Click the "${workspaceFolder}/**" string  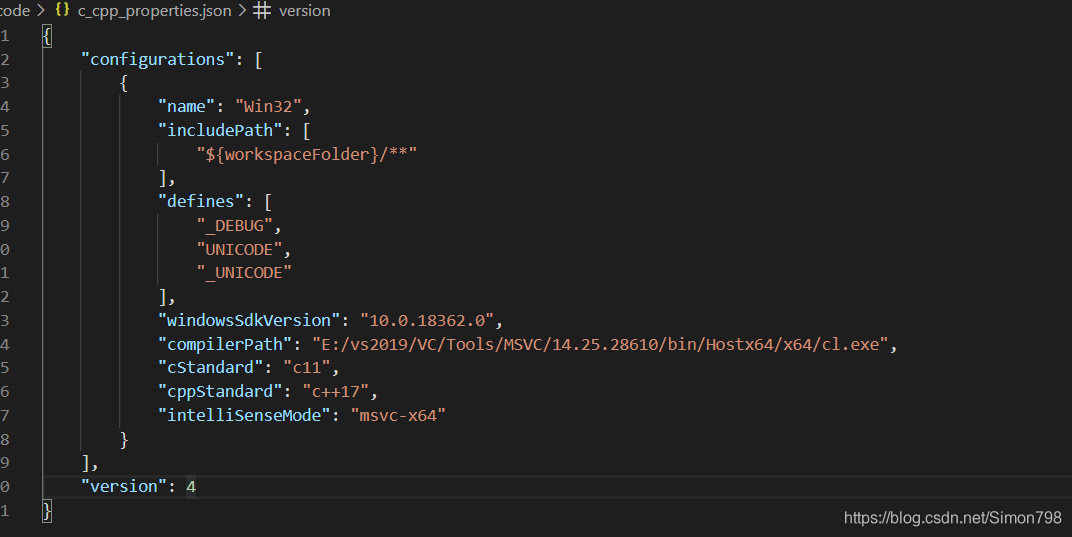tap(306, 155)
